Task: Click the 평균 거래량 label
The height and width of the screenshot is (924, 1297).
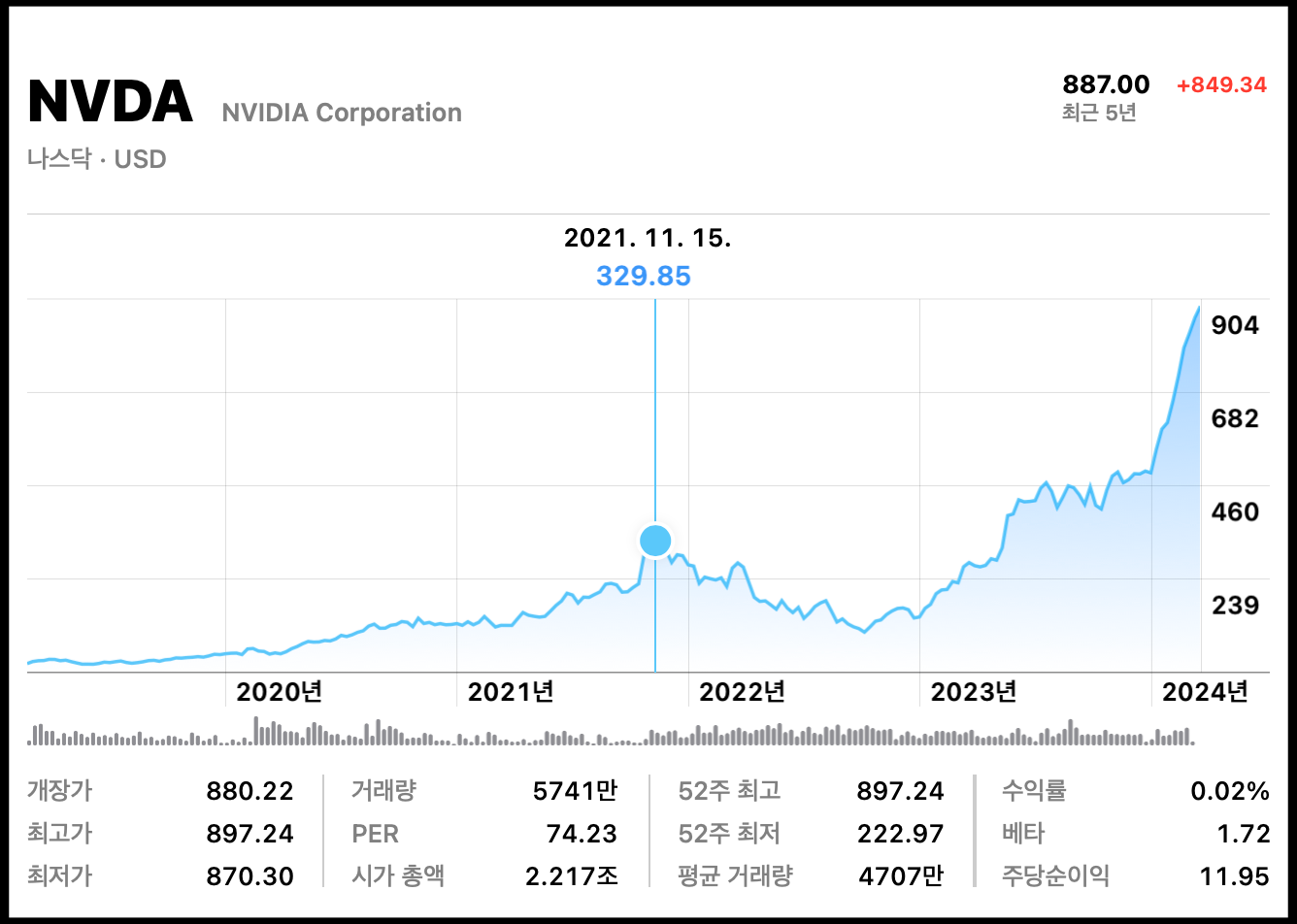Action: click(735, 876)
